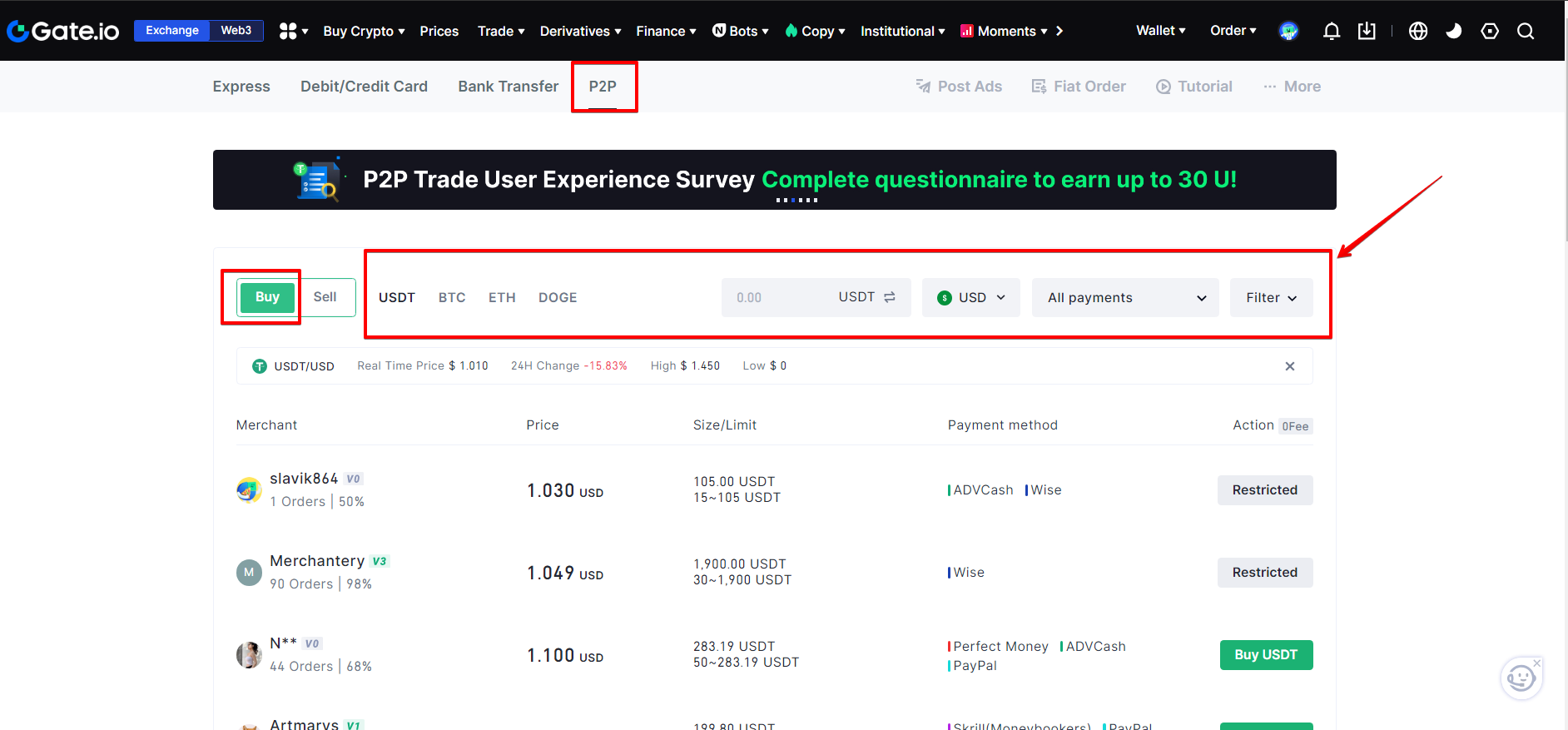Click slavik864 merchant avatar
This screenshot has width=1568, height=730.
pyautogui.click(x=249, y=490)
